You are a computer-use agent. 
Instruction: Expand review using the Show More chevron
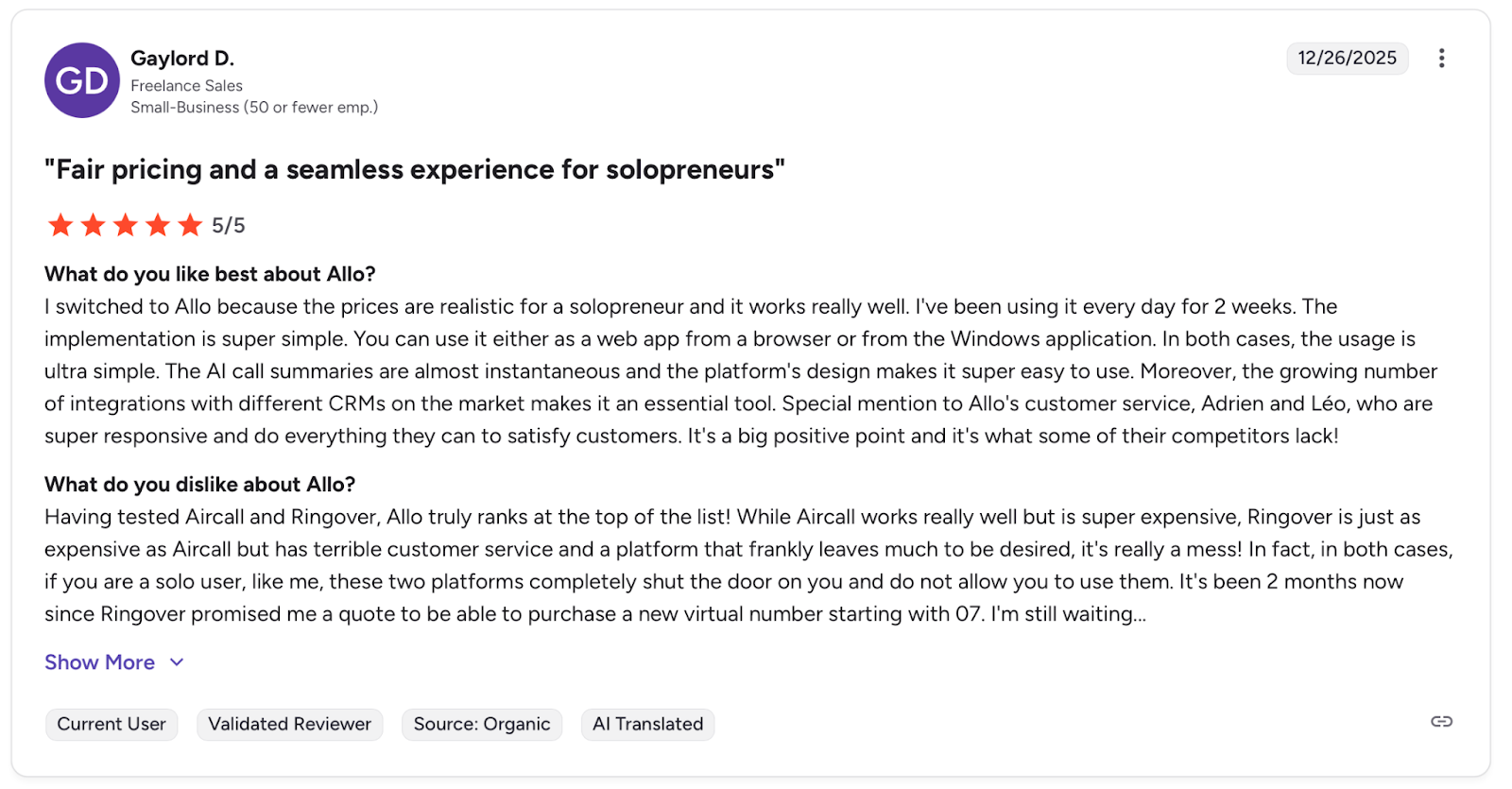pyautogui.click(x=177, y=662)
